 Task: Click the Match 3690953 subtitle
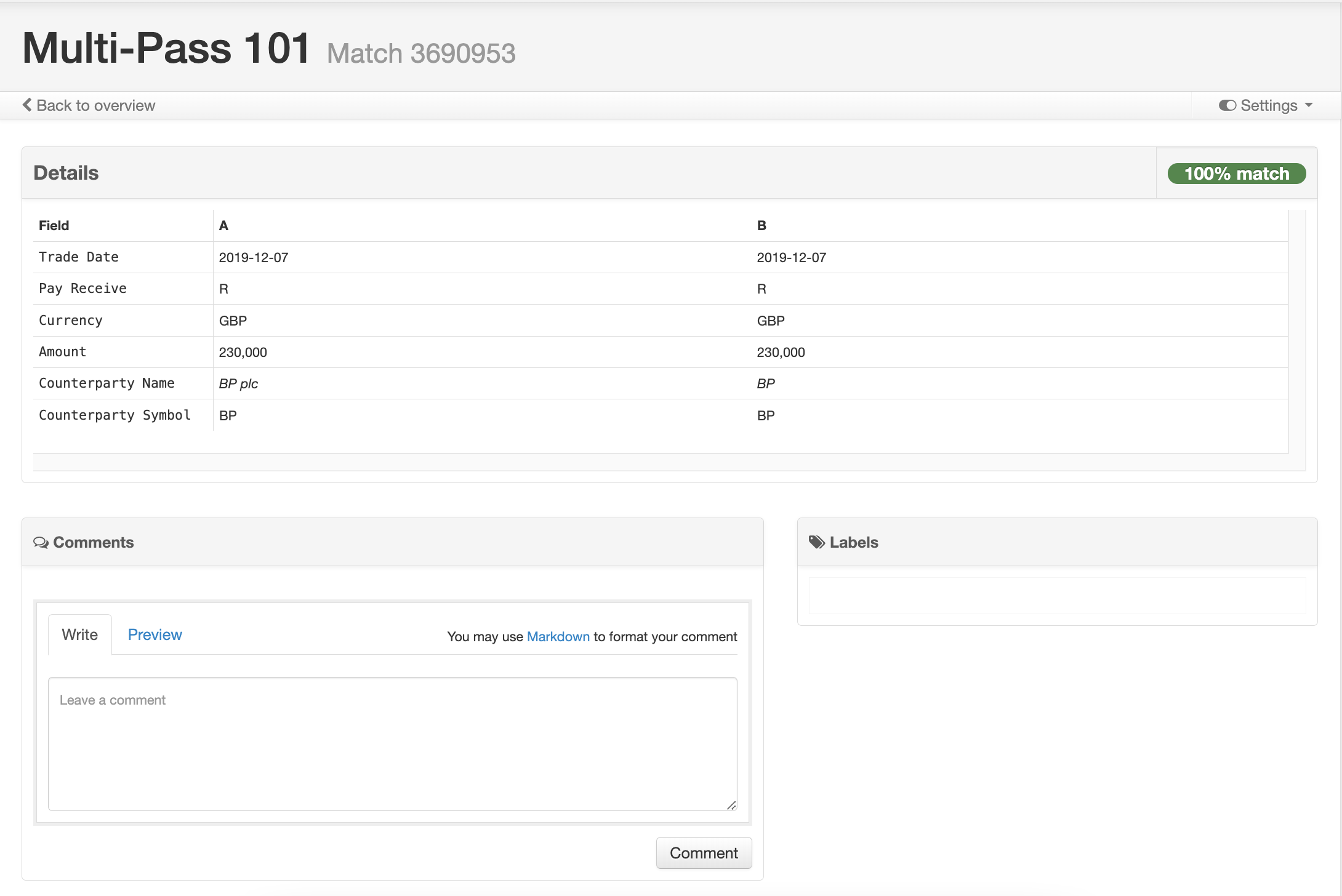coord(421,53)
